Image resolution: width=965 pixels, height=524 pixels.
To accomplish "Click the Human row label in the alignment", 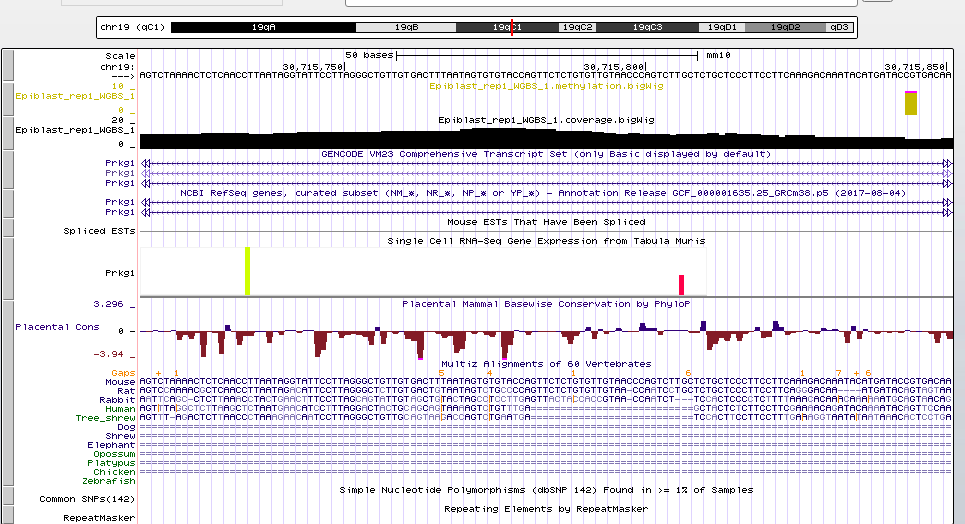I will (120, 409).
